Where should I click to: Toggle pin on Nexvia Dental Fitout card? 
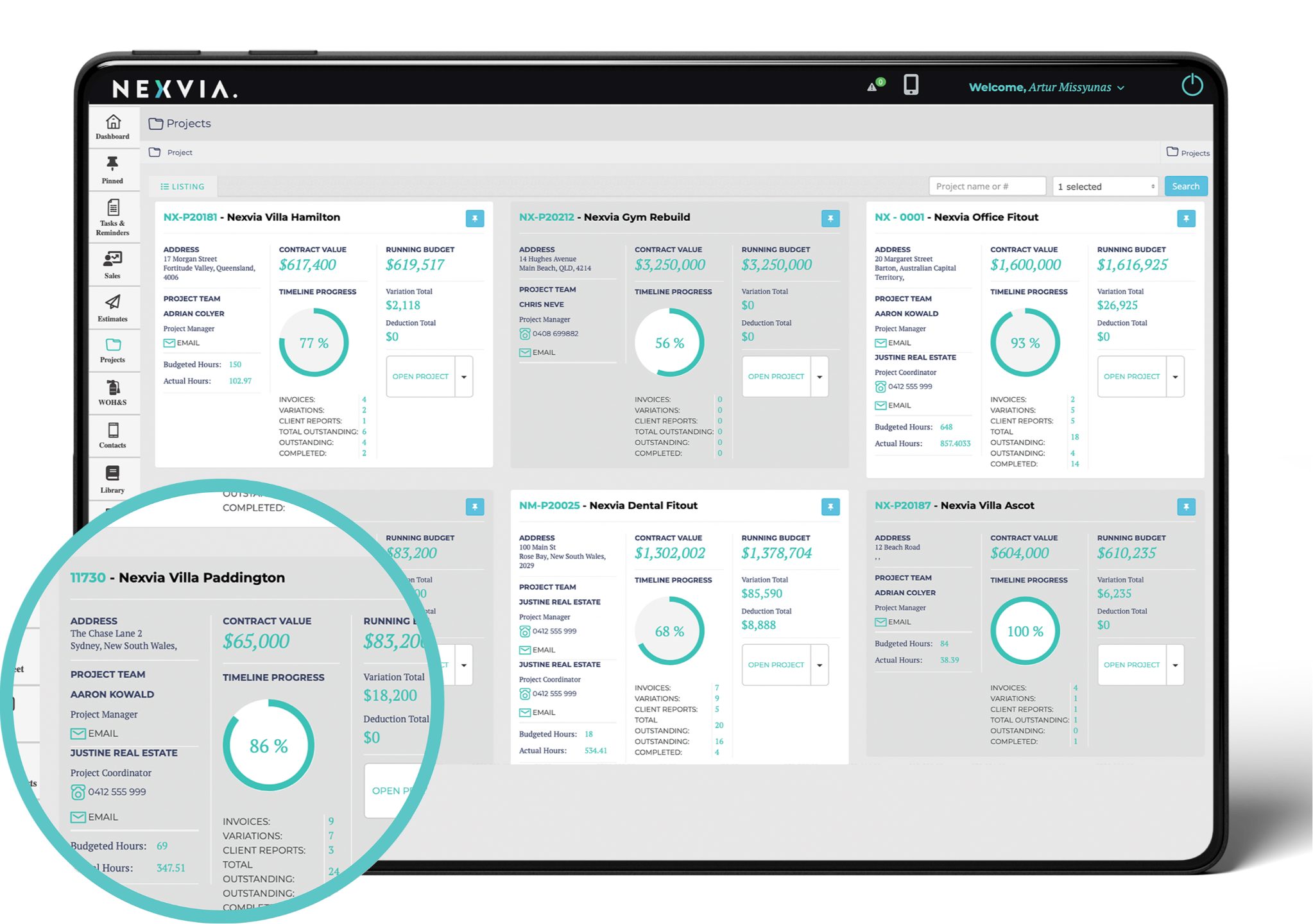click(x=830, y=507)
